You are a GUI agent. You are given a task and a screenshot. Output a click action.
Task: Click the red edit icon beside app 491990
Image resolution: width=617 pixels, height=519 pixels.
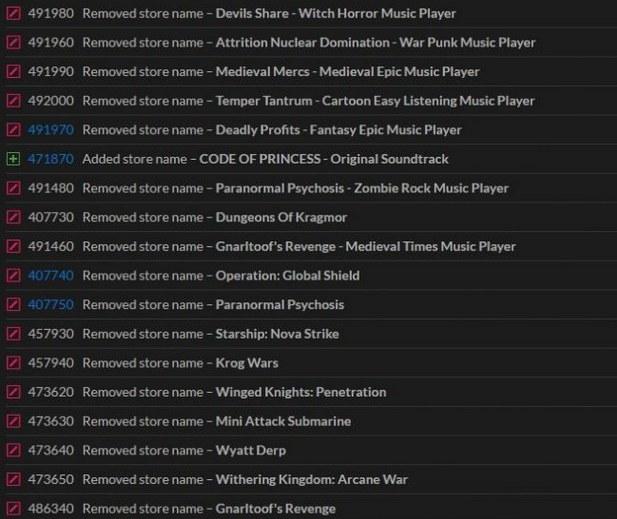(13, 72)
